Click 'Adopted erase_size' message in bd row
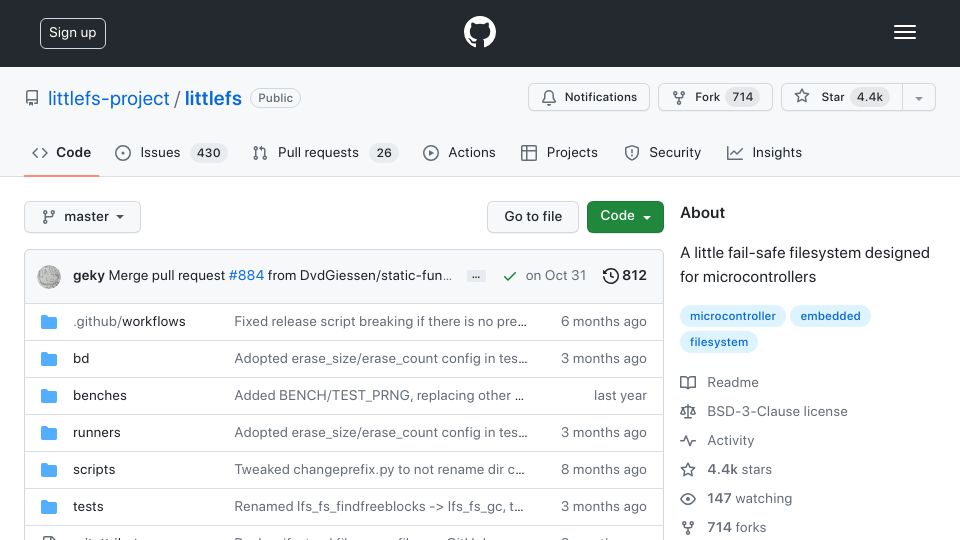This screenshot has width=960, height=540. pyautogui.click(x=380, y=358)
